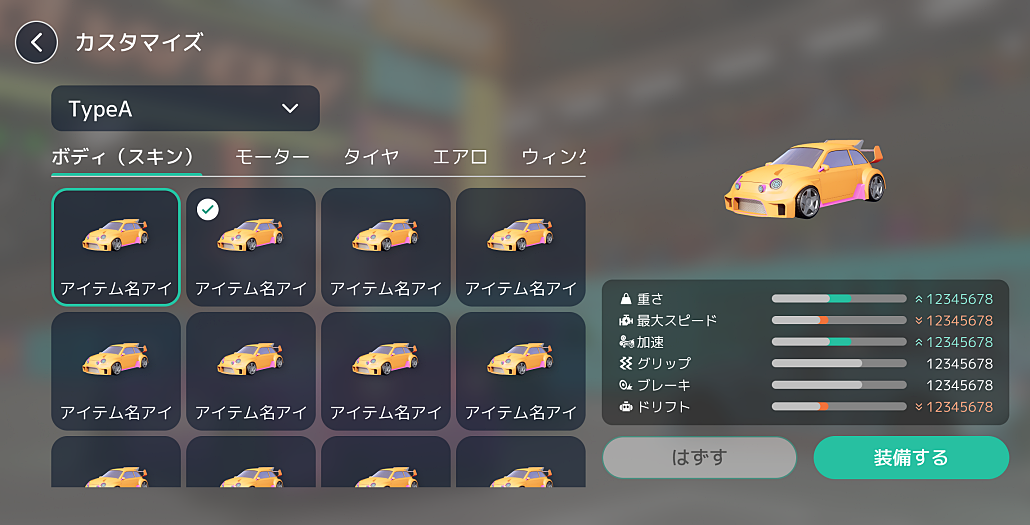Expand the list with the TypeA chevron
The image size is (1030, 525).
pyautogui.click(x=290, y=108)
